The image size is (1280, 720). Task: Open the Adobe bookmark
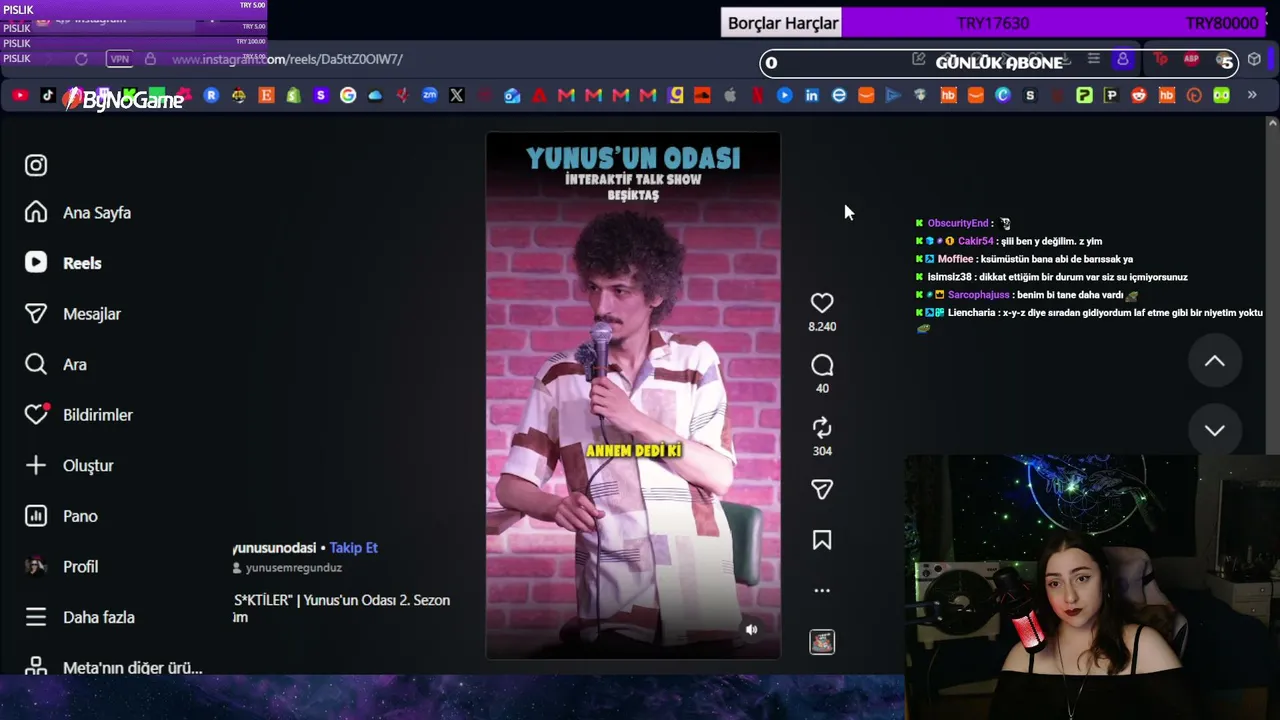pyautogui.click(x=539, y=95)
